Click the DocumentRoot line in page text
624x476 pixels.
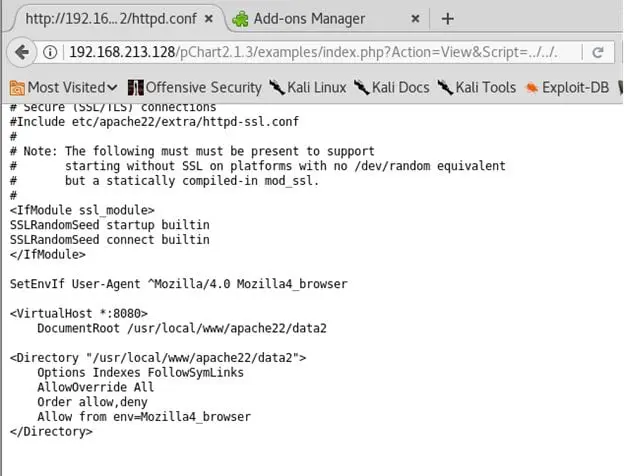182,327
